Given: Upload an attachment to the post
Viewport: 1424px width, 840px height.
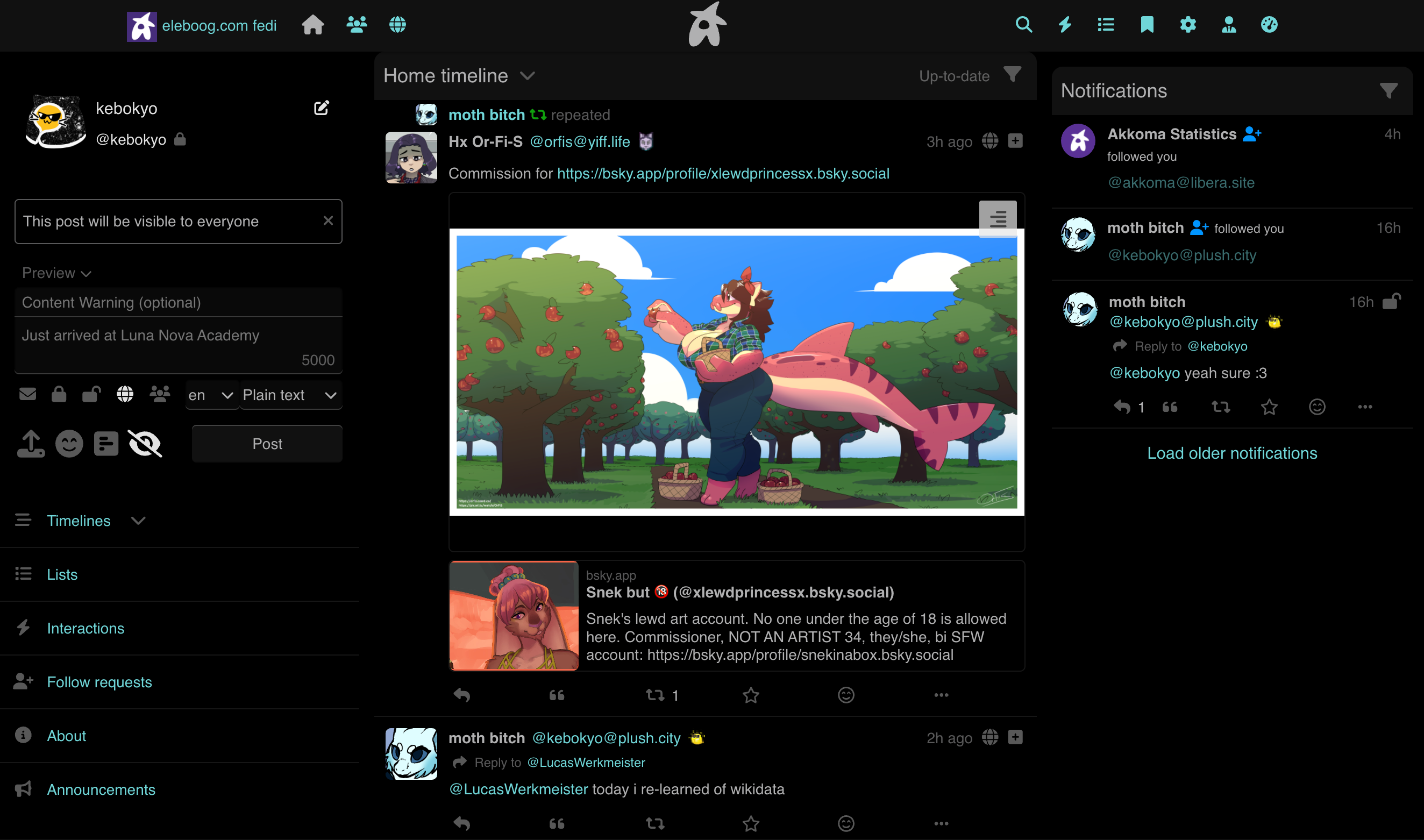Looking at the screenshot, I should click(31, 443).
